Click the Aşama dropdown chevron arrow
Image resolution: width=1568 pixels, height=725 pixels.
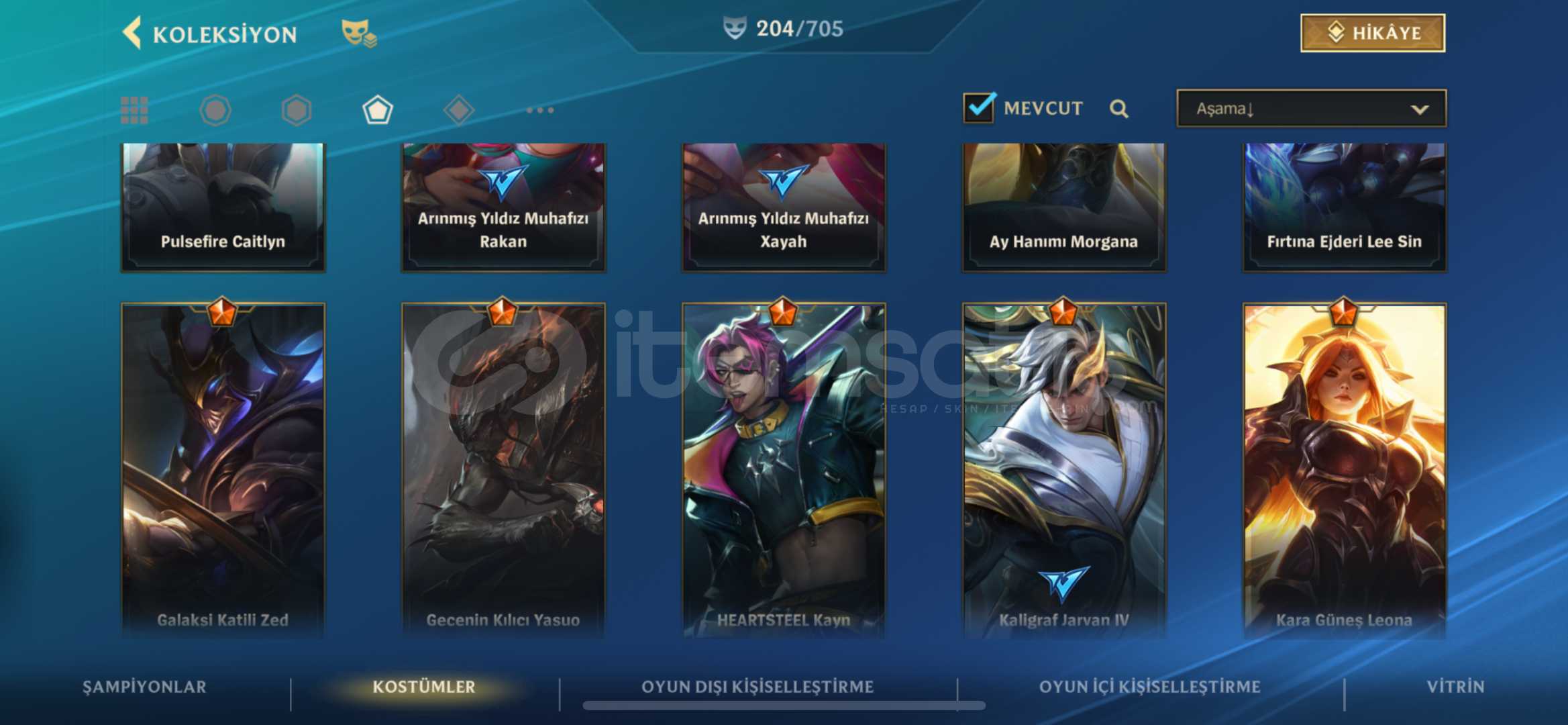pyautogui.click(x=1419, y=109)
